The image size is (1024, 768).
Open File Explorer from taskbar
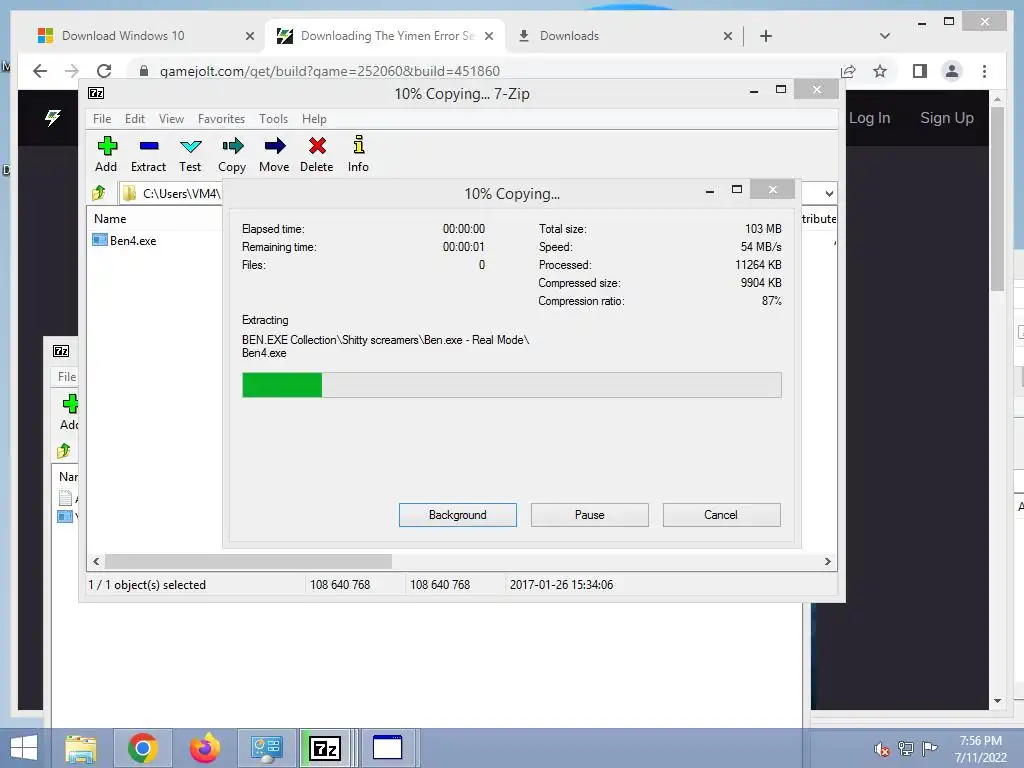click(x=80, y=748)
